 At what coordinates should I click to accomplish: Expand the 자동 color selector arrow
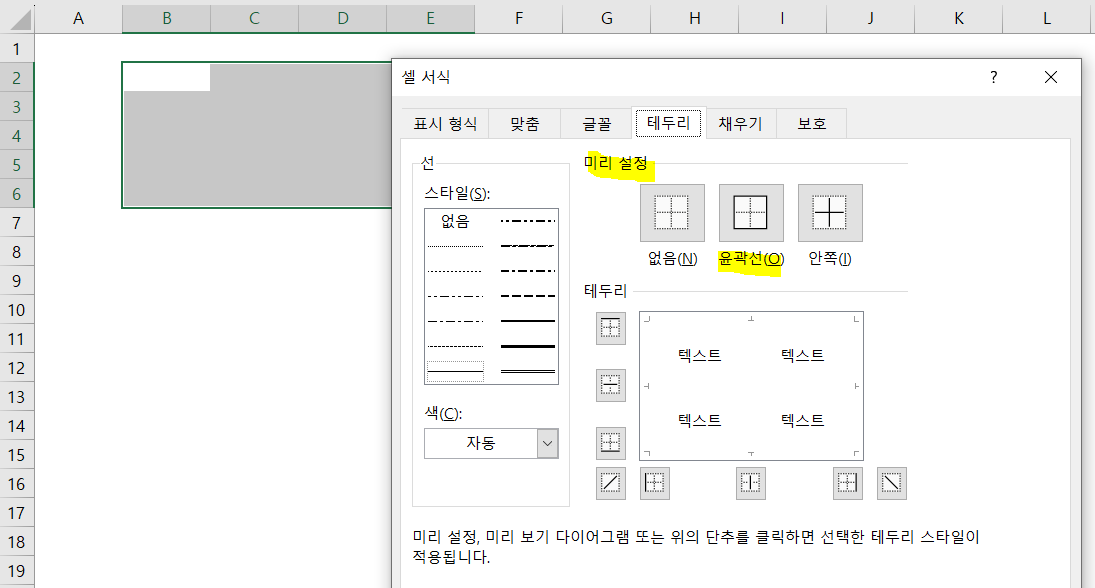[546, 443]
